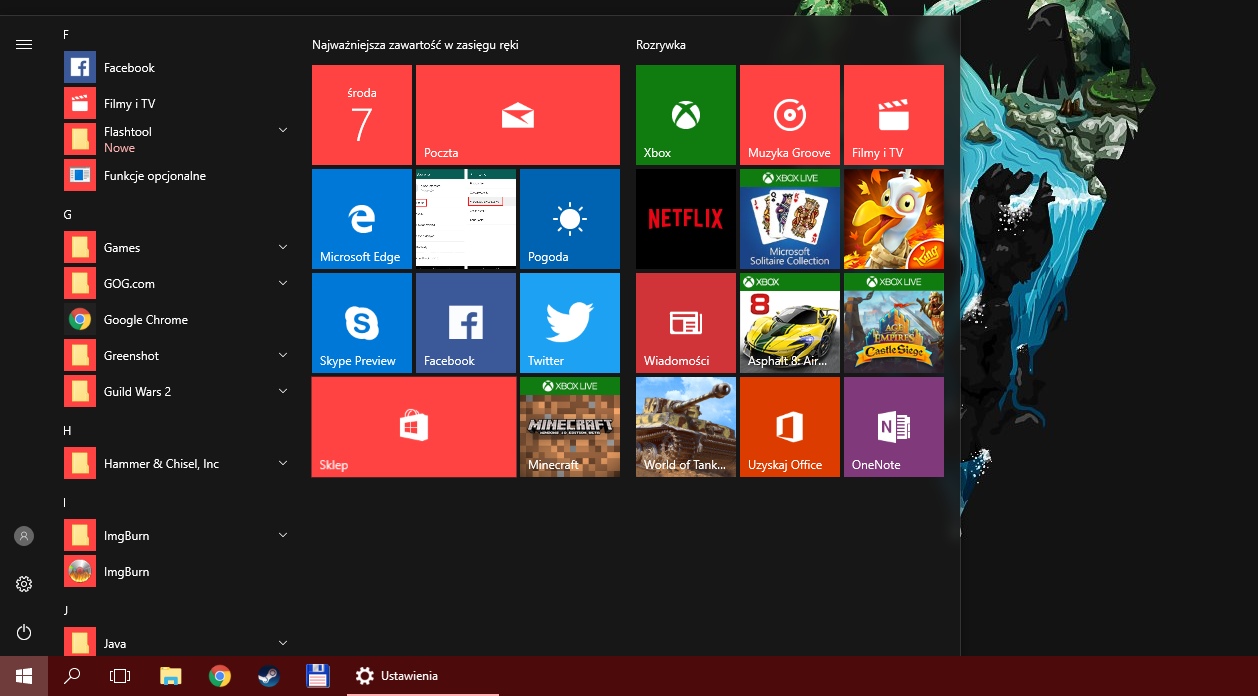Open the King game tile with the duck
Viewport: 1258px width, 696px height.
(894, 219)
